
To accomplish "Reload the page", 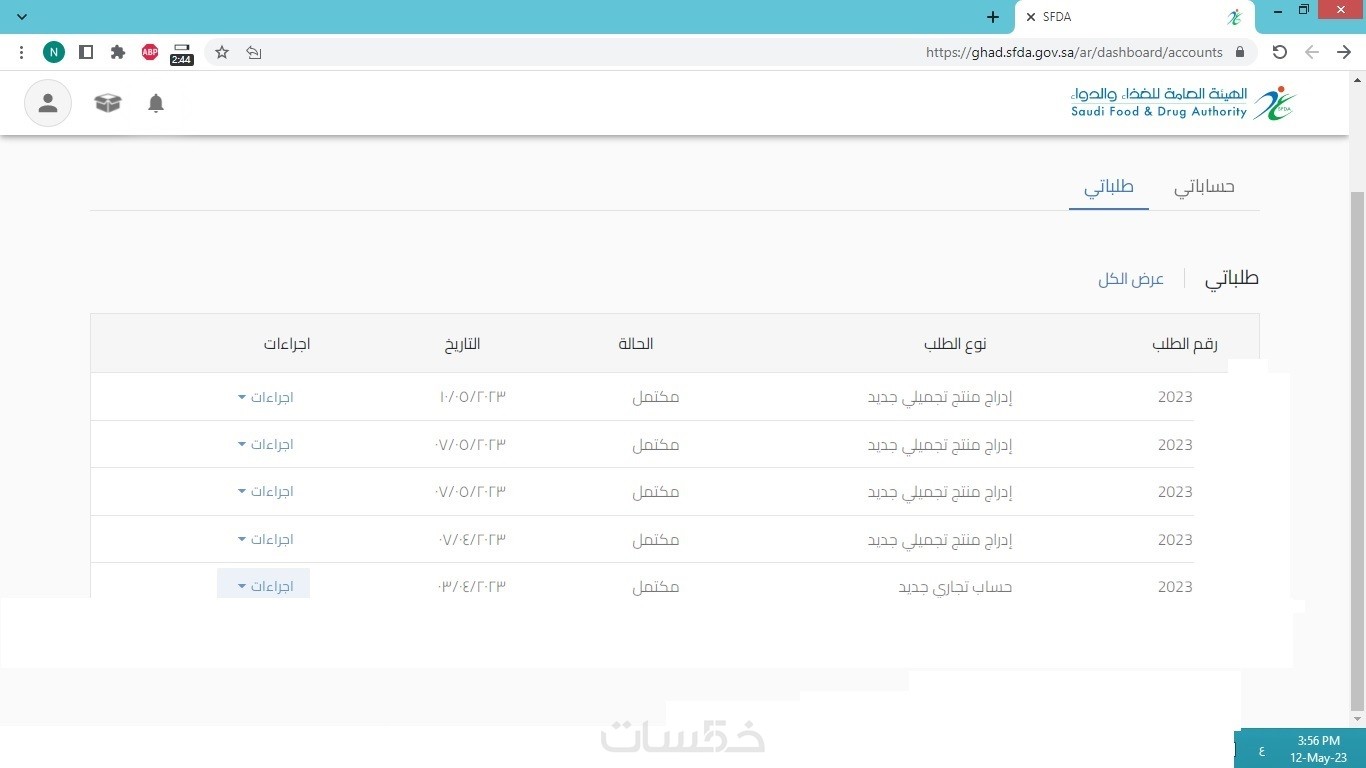I will click(x=1280, y=52).
